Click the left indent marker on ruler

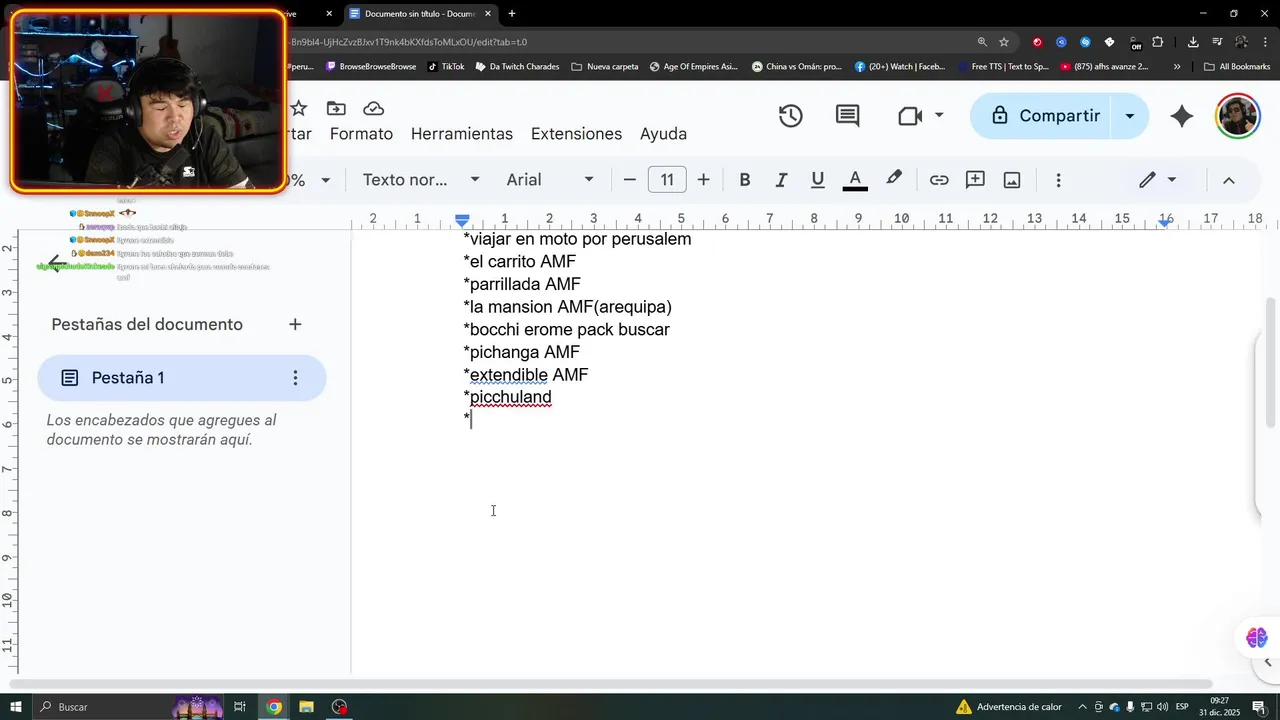462,220
